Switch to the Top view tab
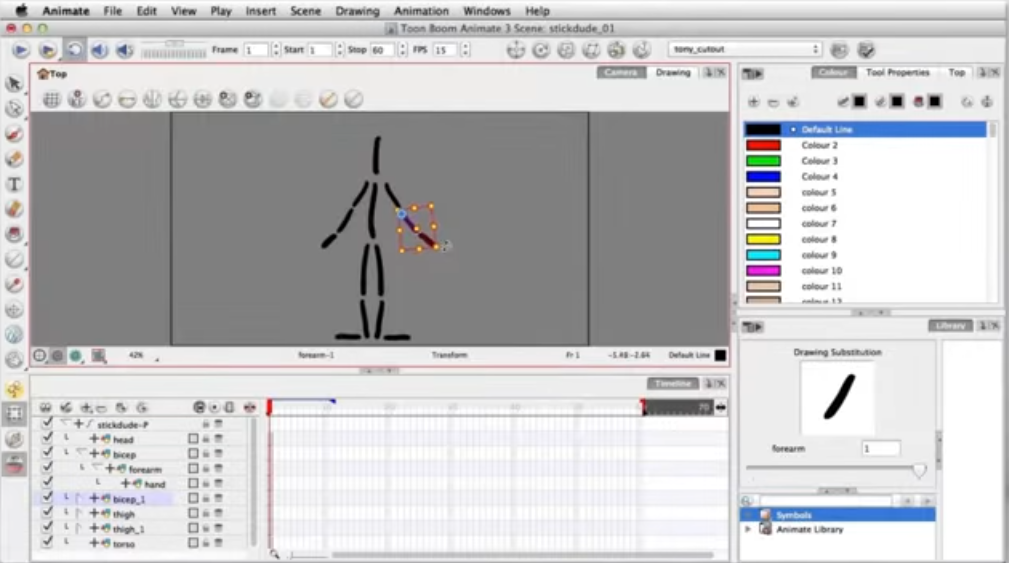This screenshot has width=1009, height=563. click(x=957, y=73)
